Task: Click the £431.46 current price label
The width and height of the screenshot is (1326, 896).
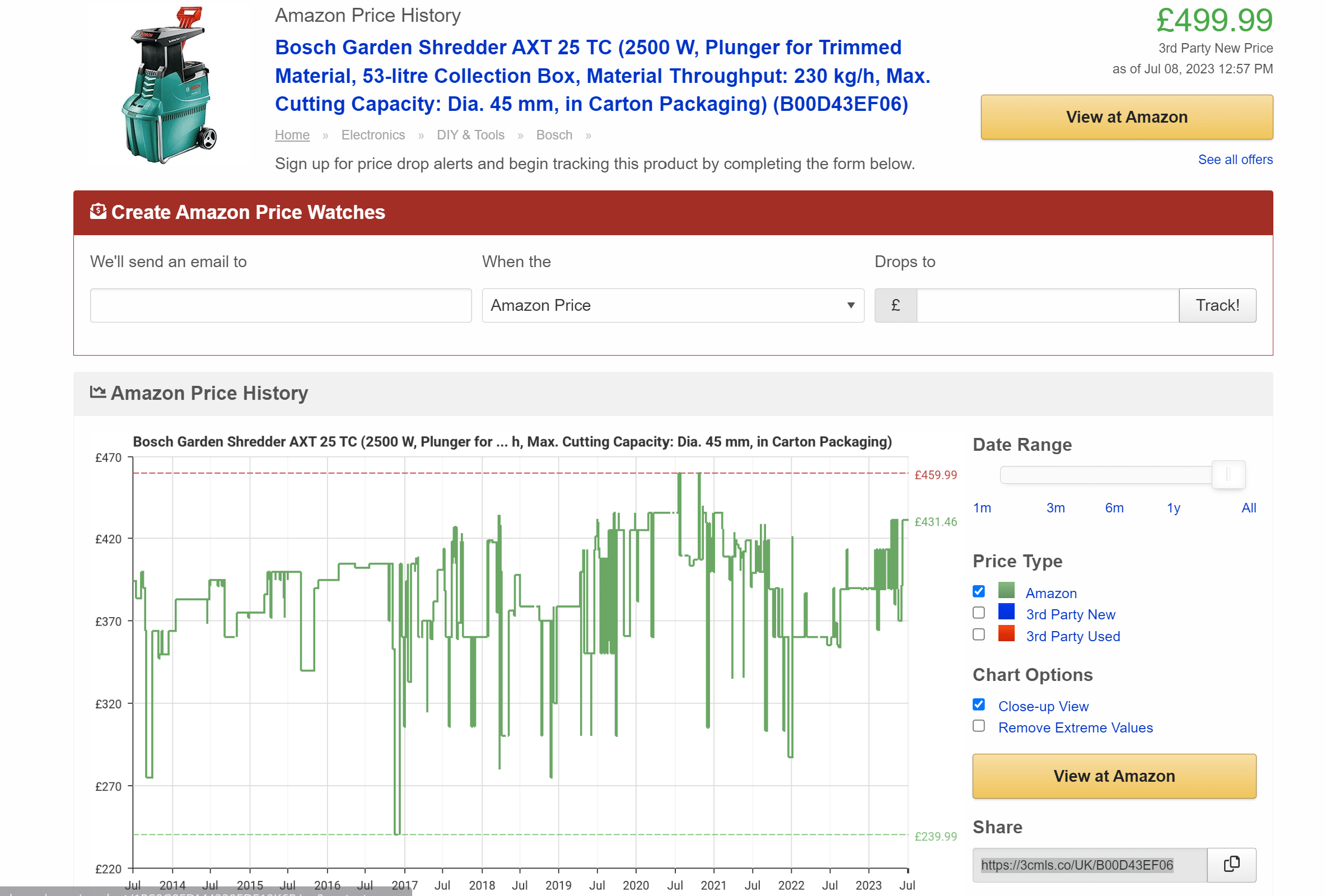Action: 936,521
